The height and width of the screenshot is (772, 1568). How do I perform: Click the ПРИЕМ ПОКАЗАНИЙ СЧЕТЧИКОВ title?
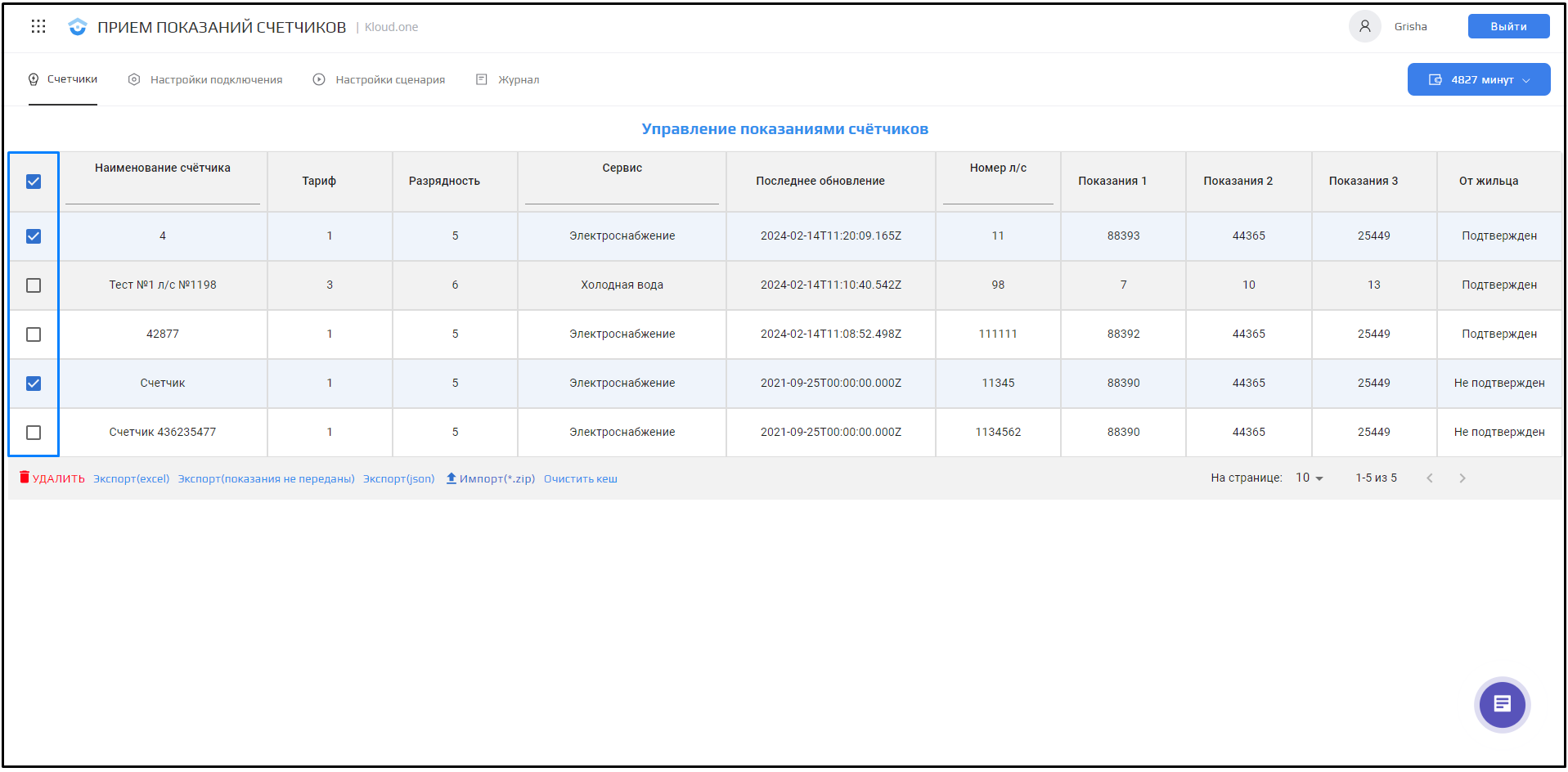tap(222, 27)
